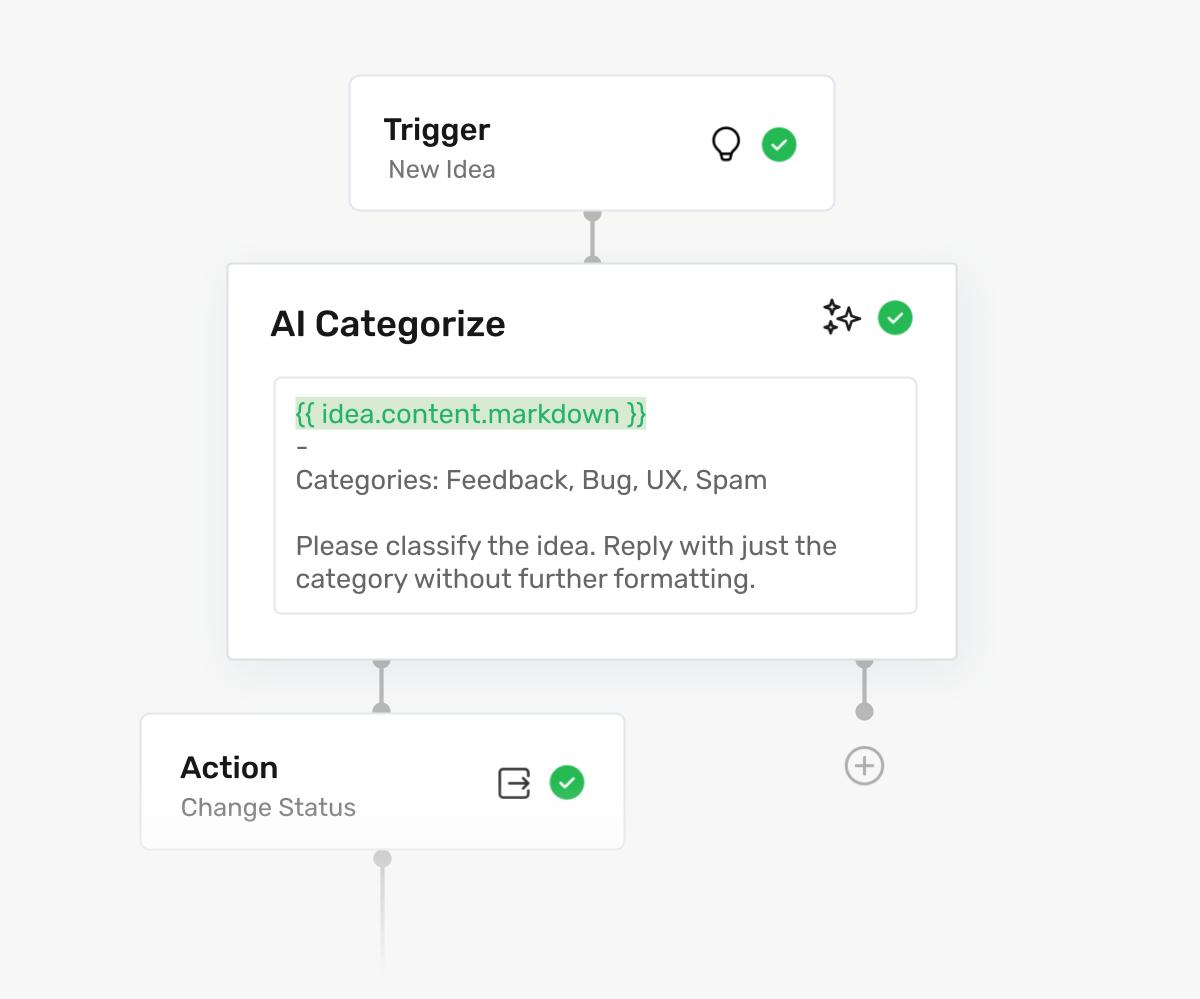Viewport: 1200px width, 999px height.
Task: Click the green checkmark on Trigger node
Action: pyautogui.click(x=779, y=144)
